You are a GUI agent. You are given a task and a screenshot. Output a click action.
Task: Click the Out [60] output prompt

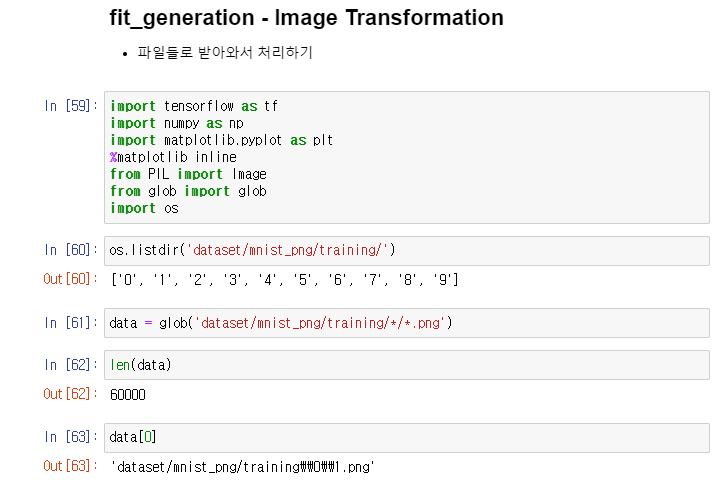(71, 279)
